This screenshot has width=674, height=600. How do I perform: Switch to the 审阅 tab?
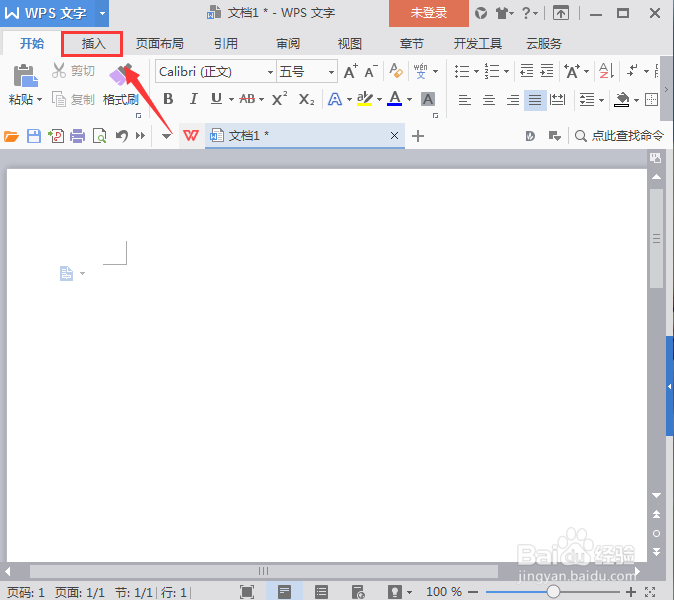coord(288,43)
